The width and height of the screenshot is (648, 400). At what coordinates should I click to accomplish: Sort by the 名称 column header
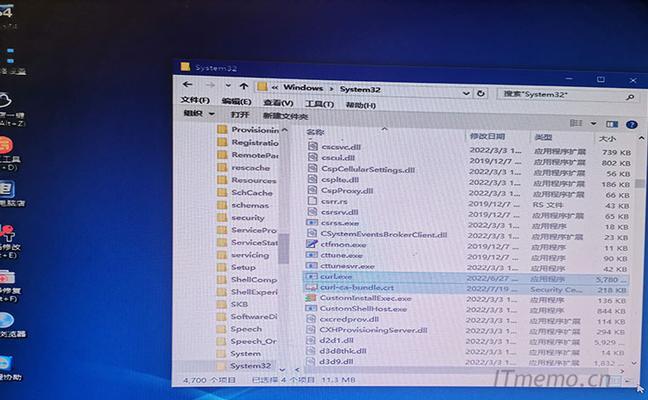[x=315, y=132]
